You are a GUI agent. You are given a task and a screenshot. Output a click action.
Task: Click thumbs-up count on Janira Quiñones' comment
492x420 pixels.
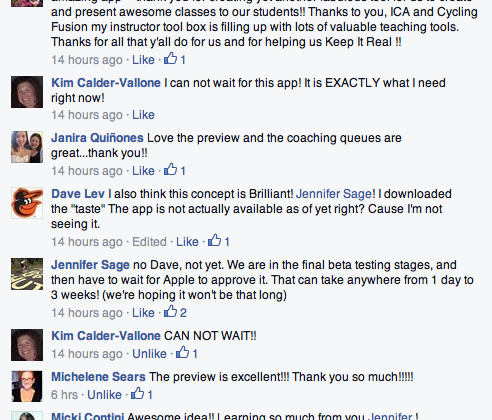(x=183, y=171)
